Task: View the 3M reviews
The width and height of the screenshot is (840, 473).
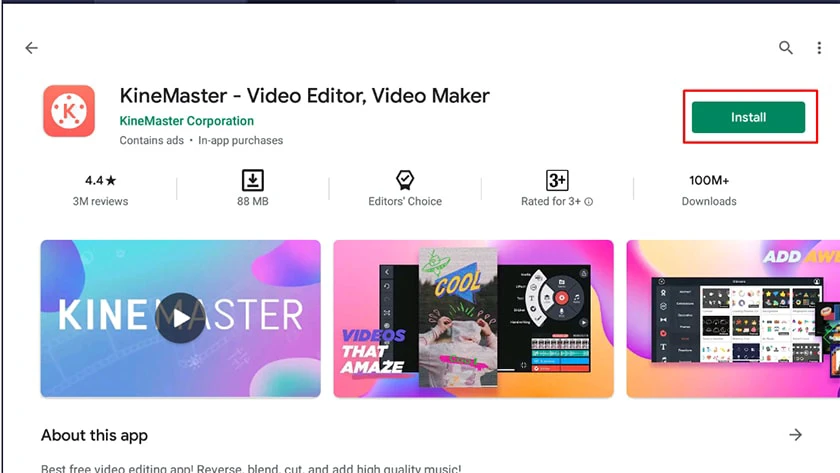Action: (100, 201)
